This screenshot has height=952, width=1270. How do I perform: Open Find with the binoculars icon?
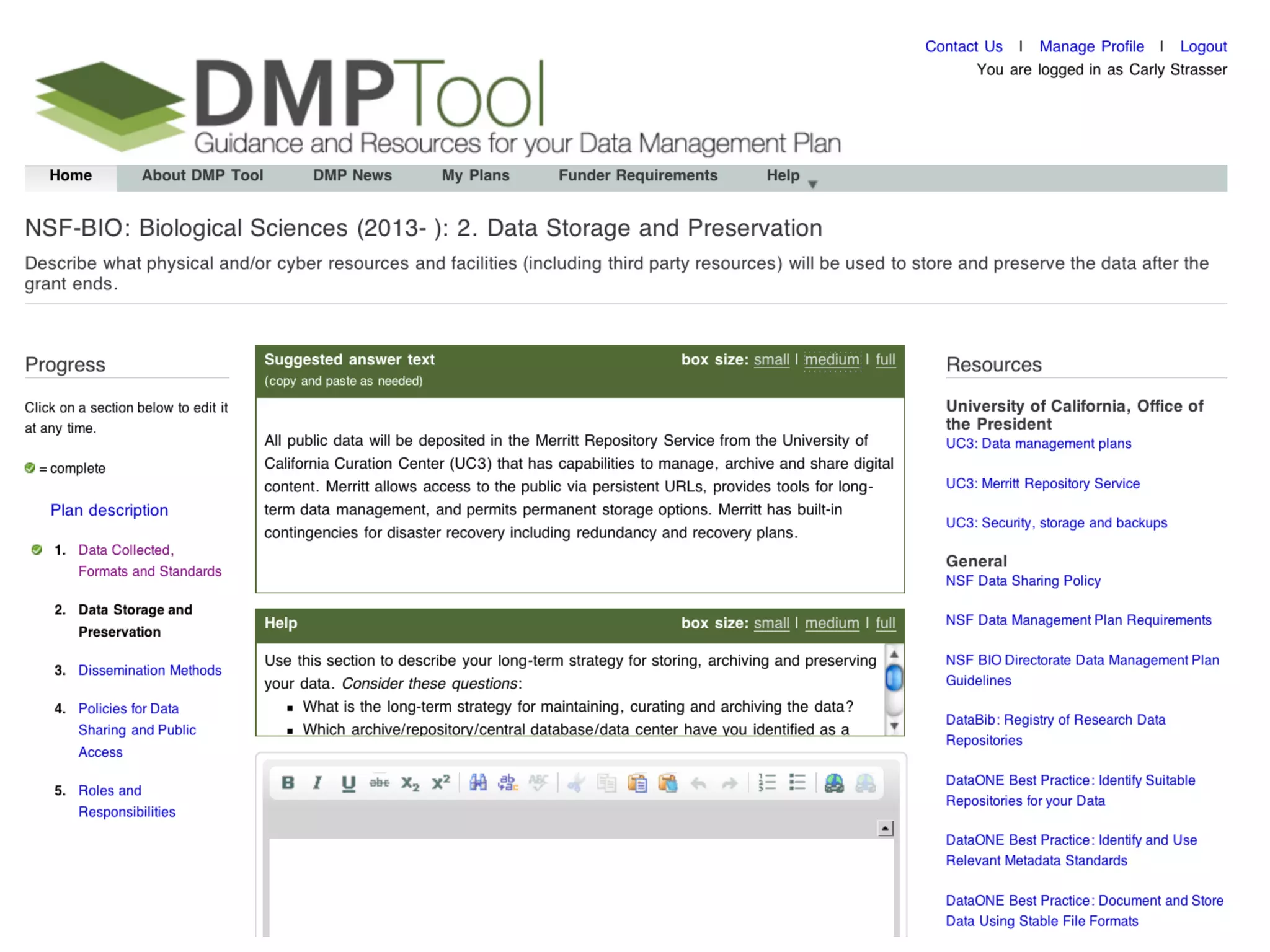[478, 783]
